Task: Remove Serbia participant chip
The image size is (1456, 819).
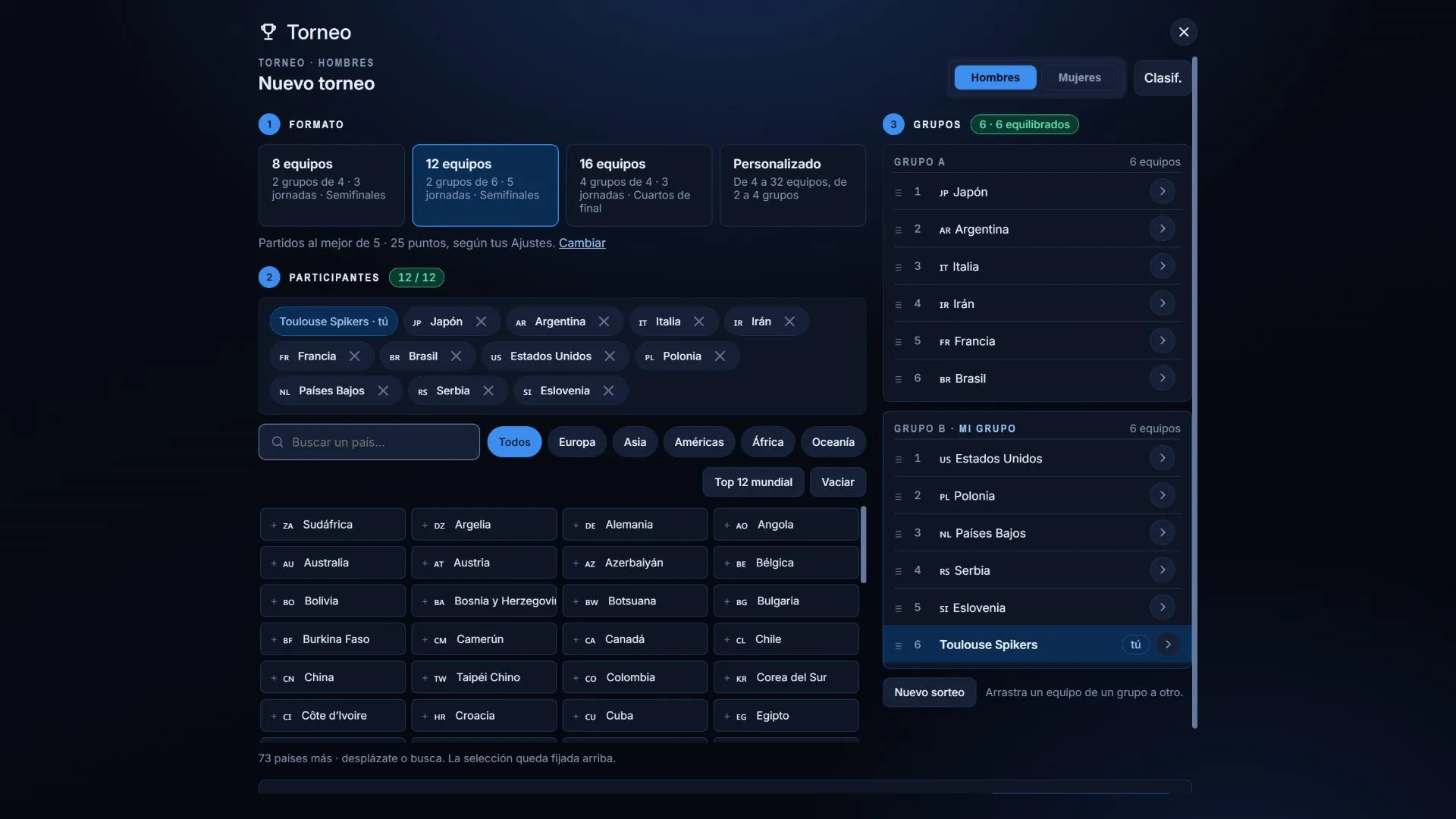Action: tap(488, 391)
